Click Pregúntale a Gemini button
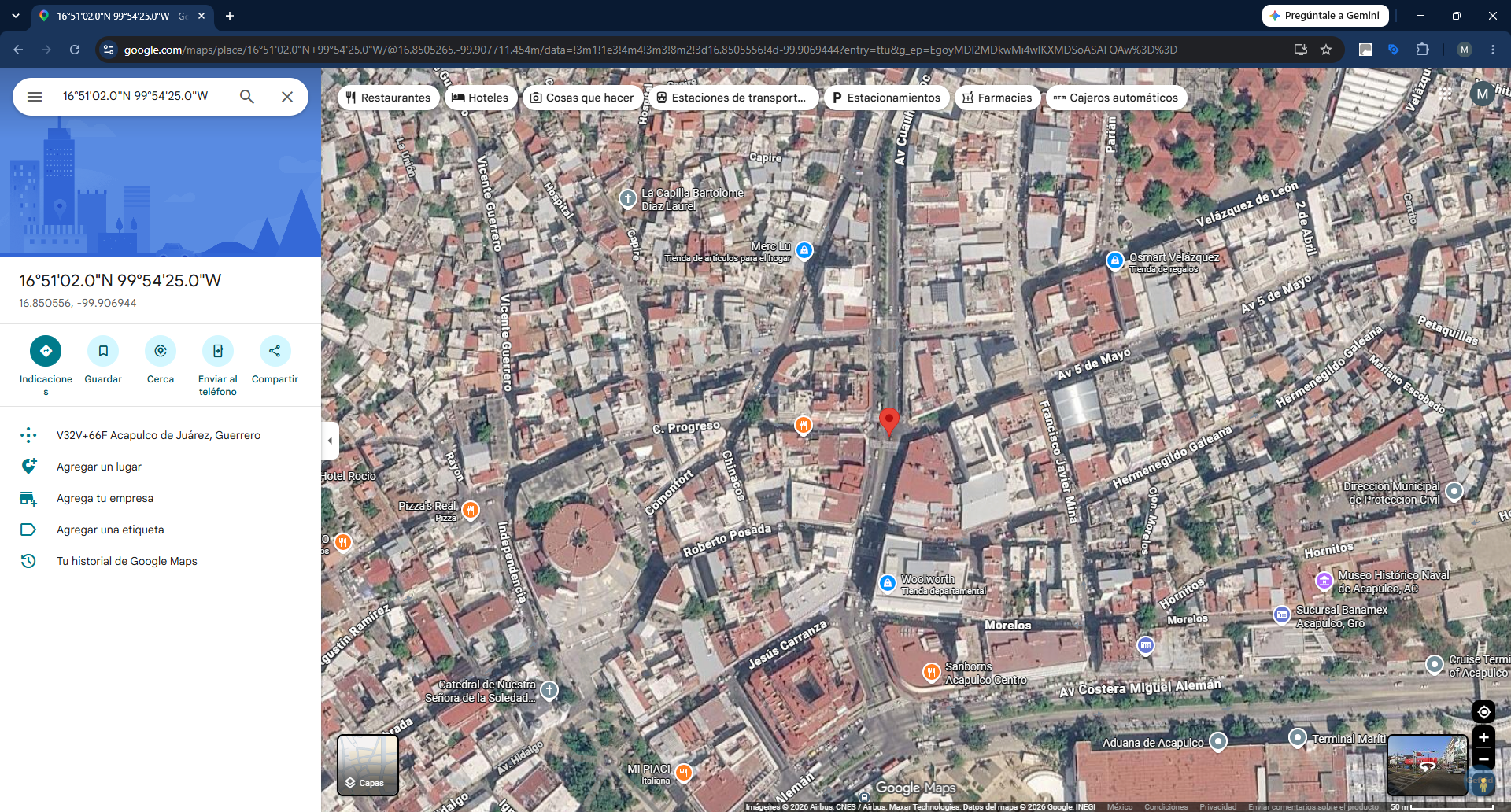This screenshot has height=812, width=1511. click(x=1325, y=16)
